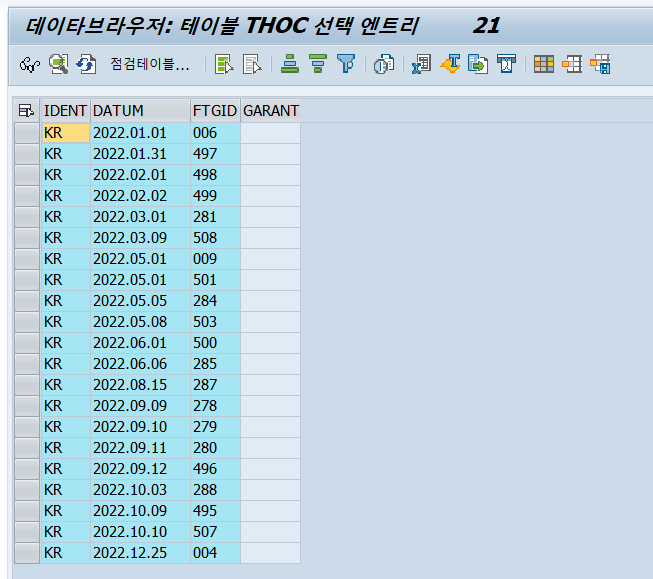Open Change Layout grid icon
Image resolution: width=653 pixels, height=579 pixels.
pos(544,65)
